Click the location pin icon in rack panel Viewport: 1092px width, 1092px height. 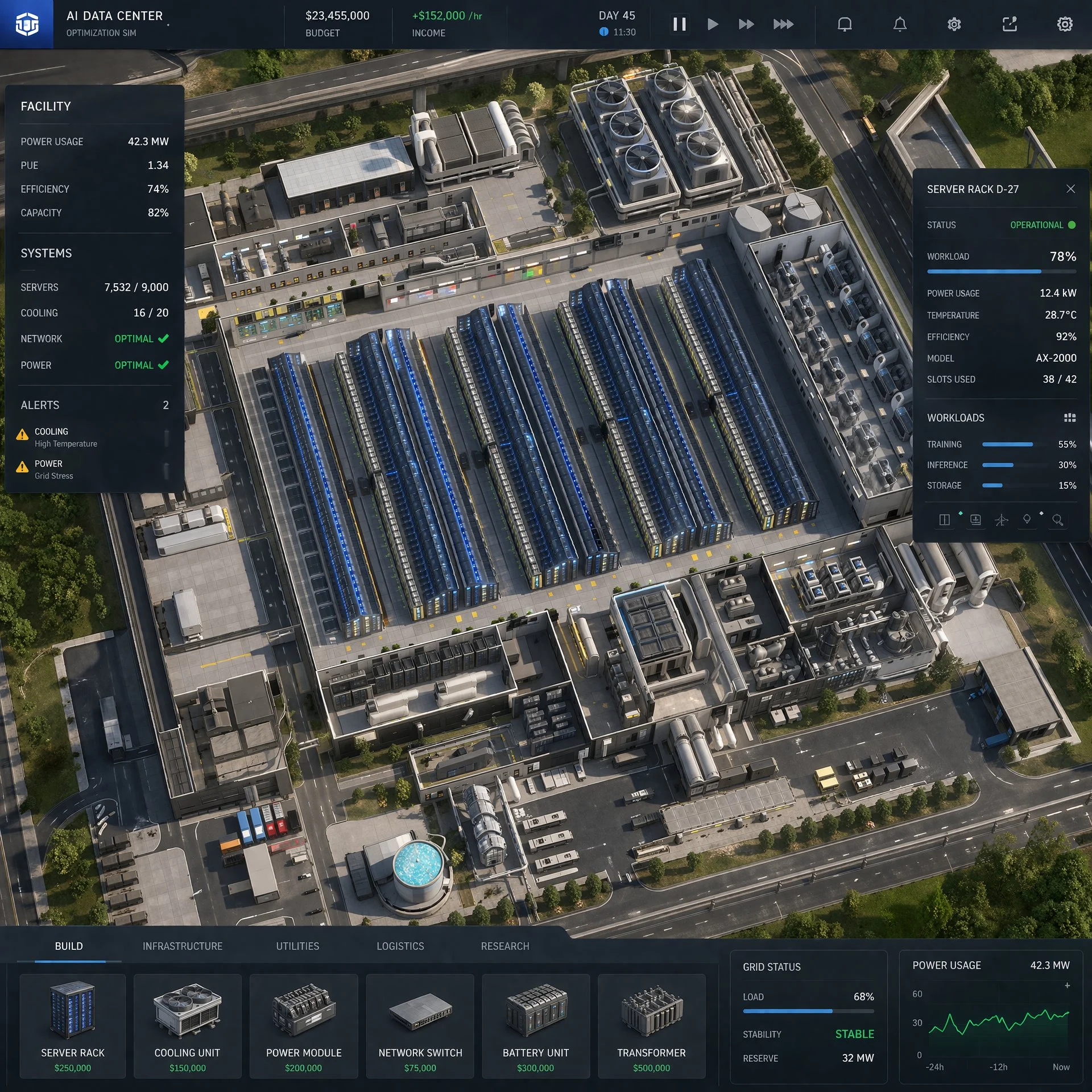click(x=1027, y=520)
